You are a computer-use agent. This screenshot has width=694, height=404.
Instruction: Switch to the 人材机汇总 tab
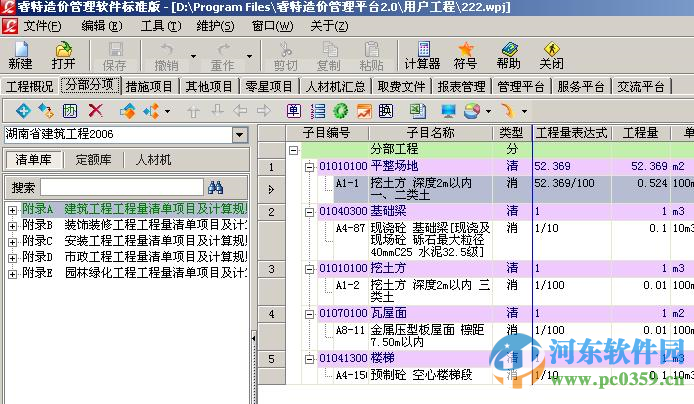coord(335,86)
